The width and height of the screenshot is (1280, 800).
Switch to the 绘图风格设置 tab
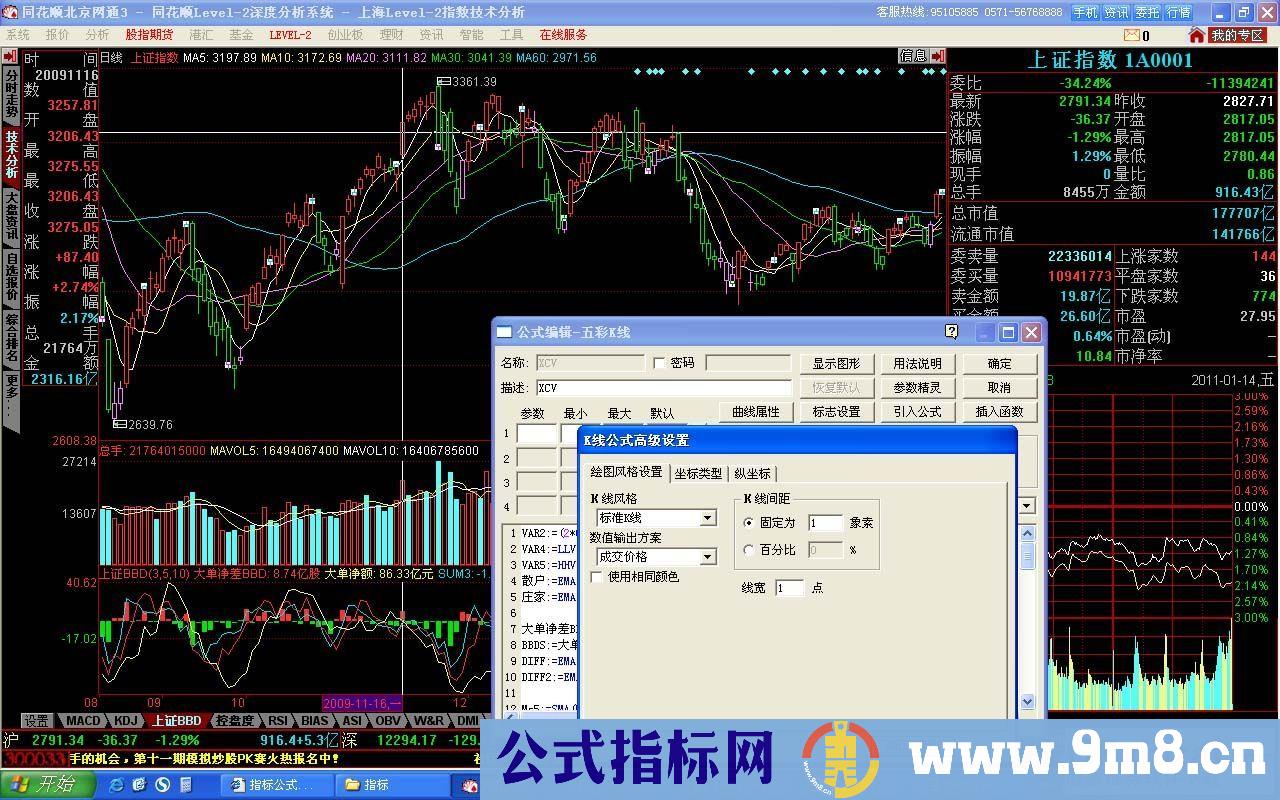(x=626, y=472)
